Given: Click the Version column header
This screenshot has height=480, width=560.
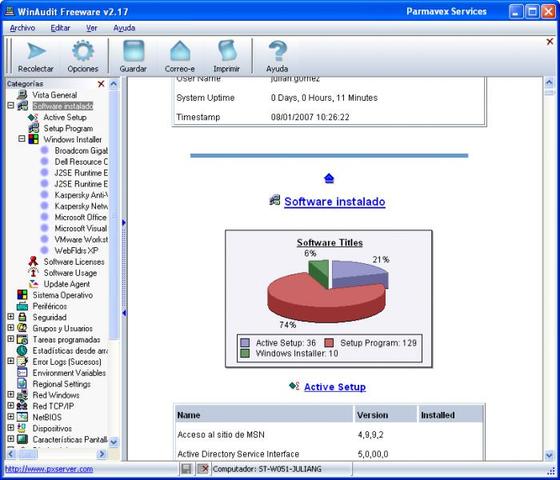Looking at the screenshot, I should 385,415.
